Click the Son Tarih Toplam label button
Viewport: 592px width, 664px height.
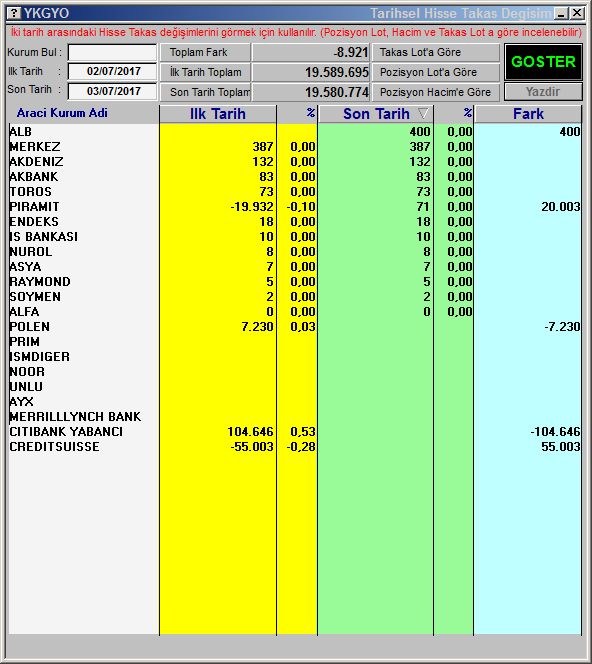[205, 92]
